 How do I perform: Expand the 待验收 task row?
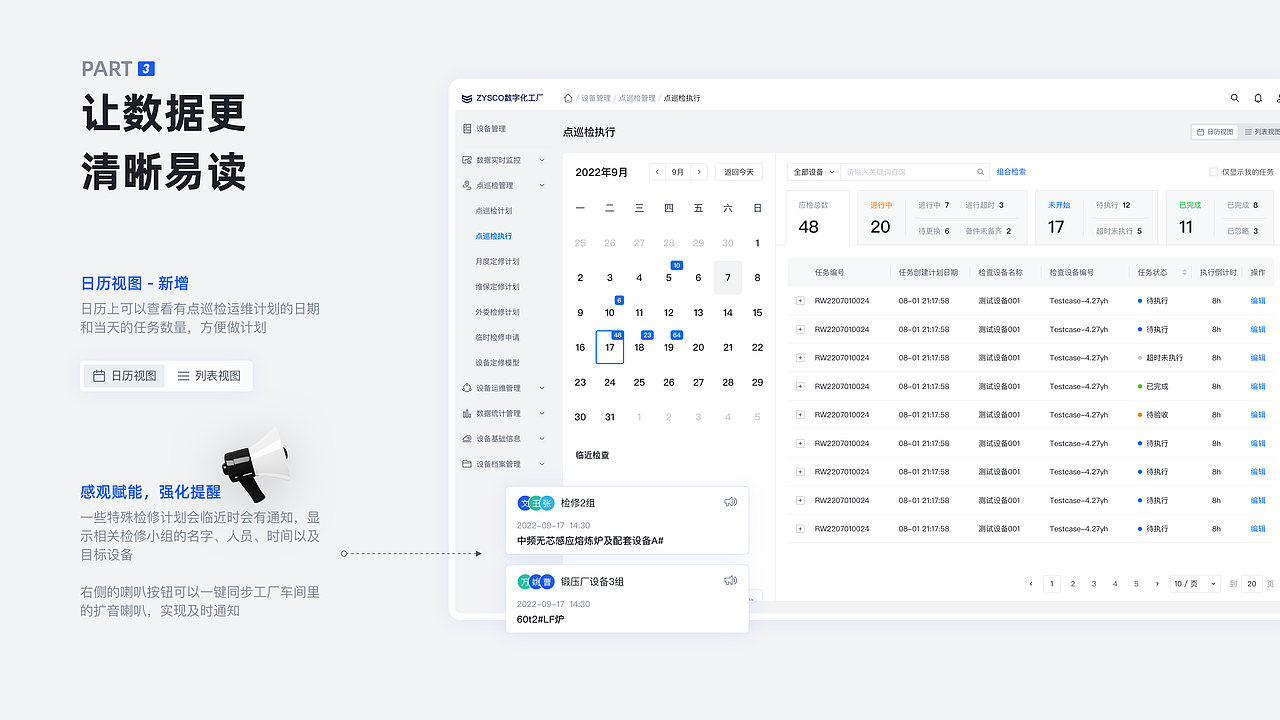pyautogui.click(x=800, y=415)
